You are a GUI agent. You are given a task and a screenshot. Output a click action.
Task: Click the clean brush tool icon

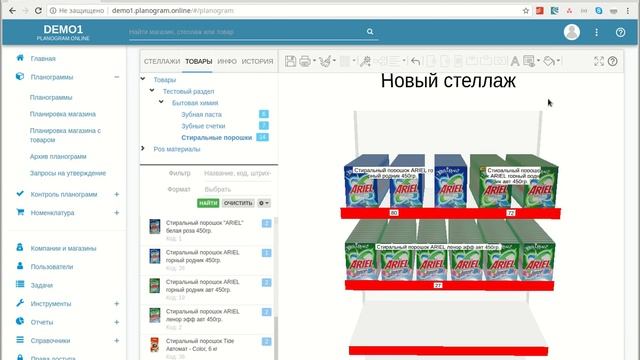(325, 61)
